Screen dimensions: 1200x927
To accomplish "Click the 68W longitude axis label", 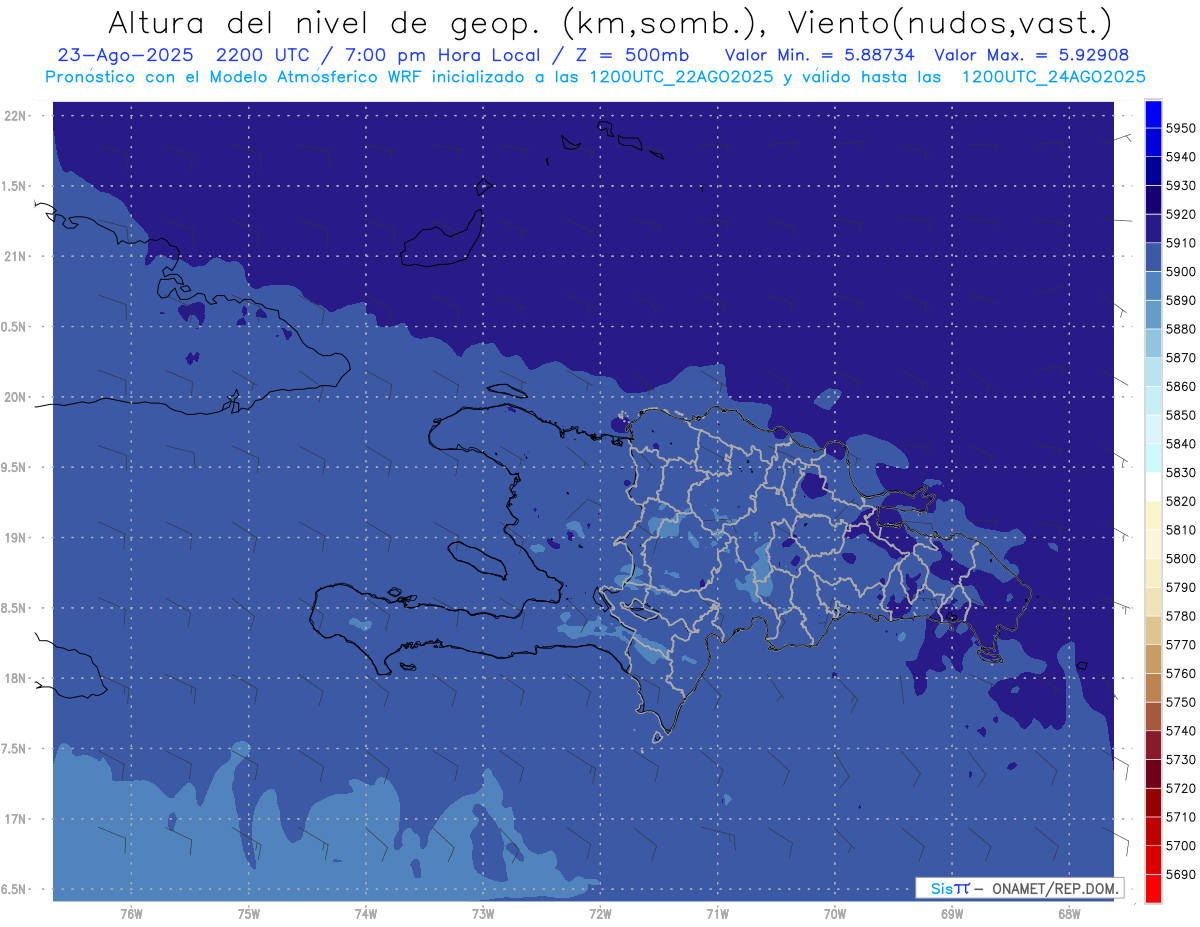I will [x=1069, y=913].
